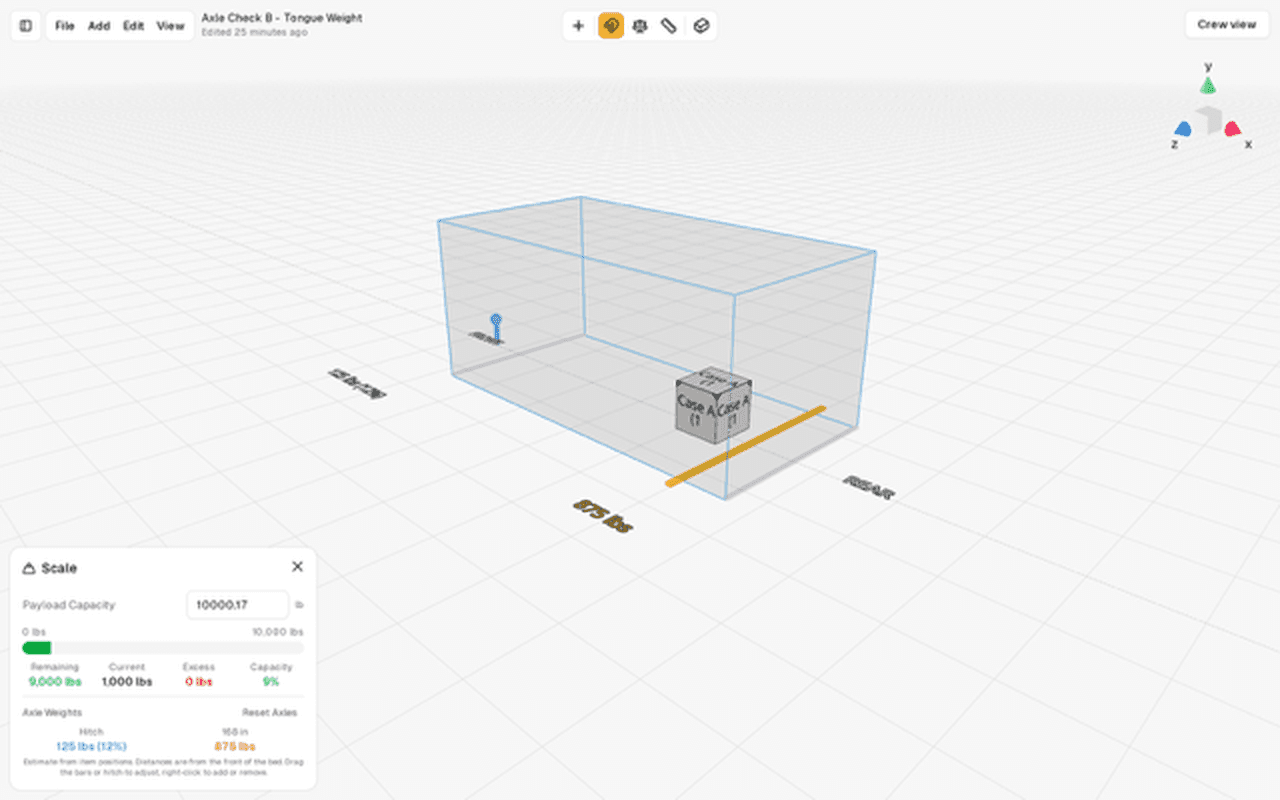Select the Case A box in trailer
1280x800 pixels.
713,400
